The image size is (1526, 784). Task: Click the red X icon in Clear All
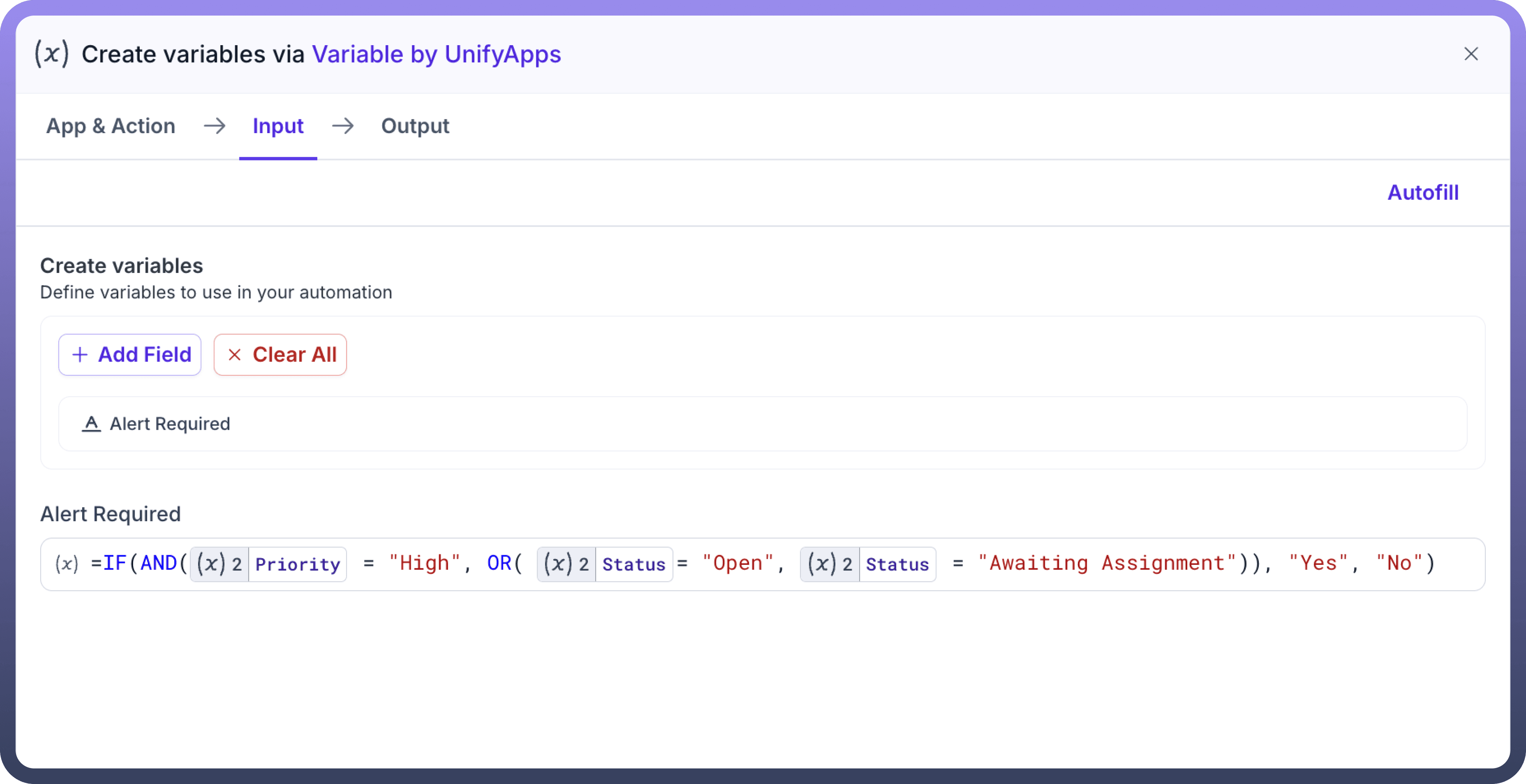(x=235, y=354)
